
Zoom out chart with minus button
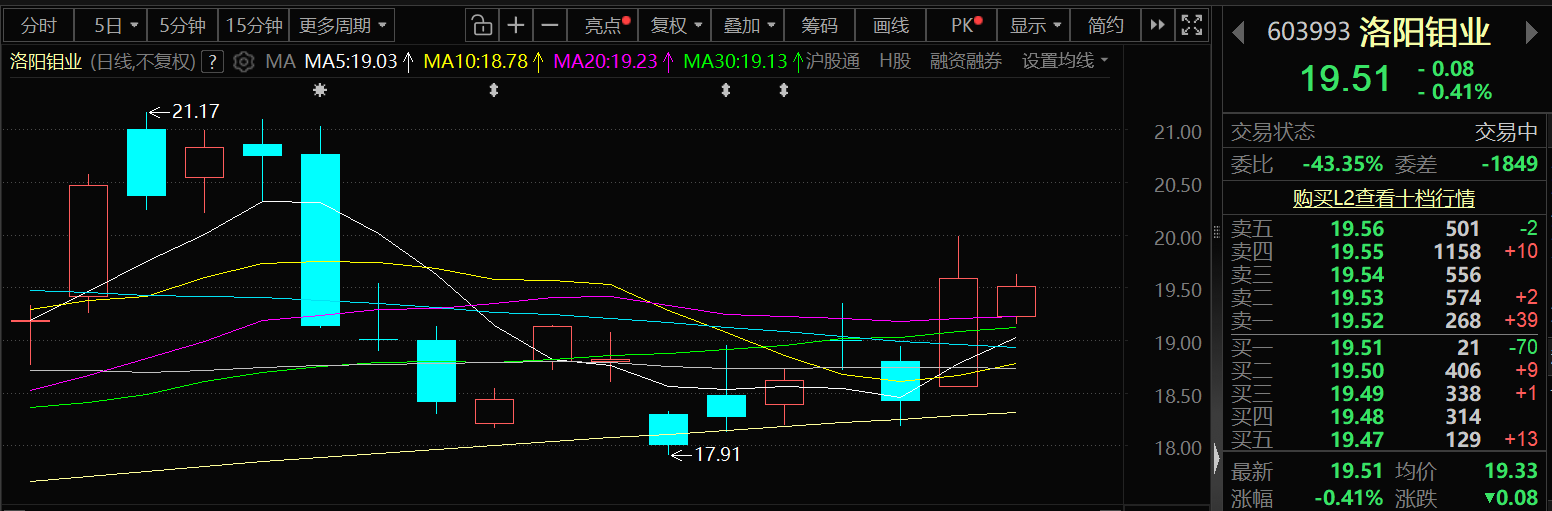[549, 25]
